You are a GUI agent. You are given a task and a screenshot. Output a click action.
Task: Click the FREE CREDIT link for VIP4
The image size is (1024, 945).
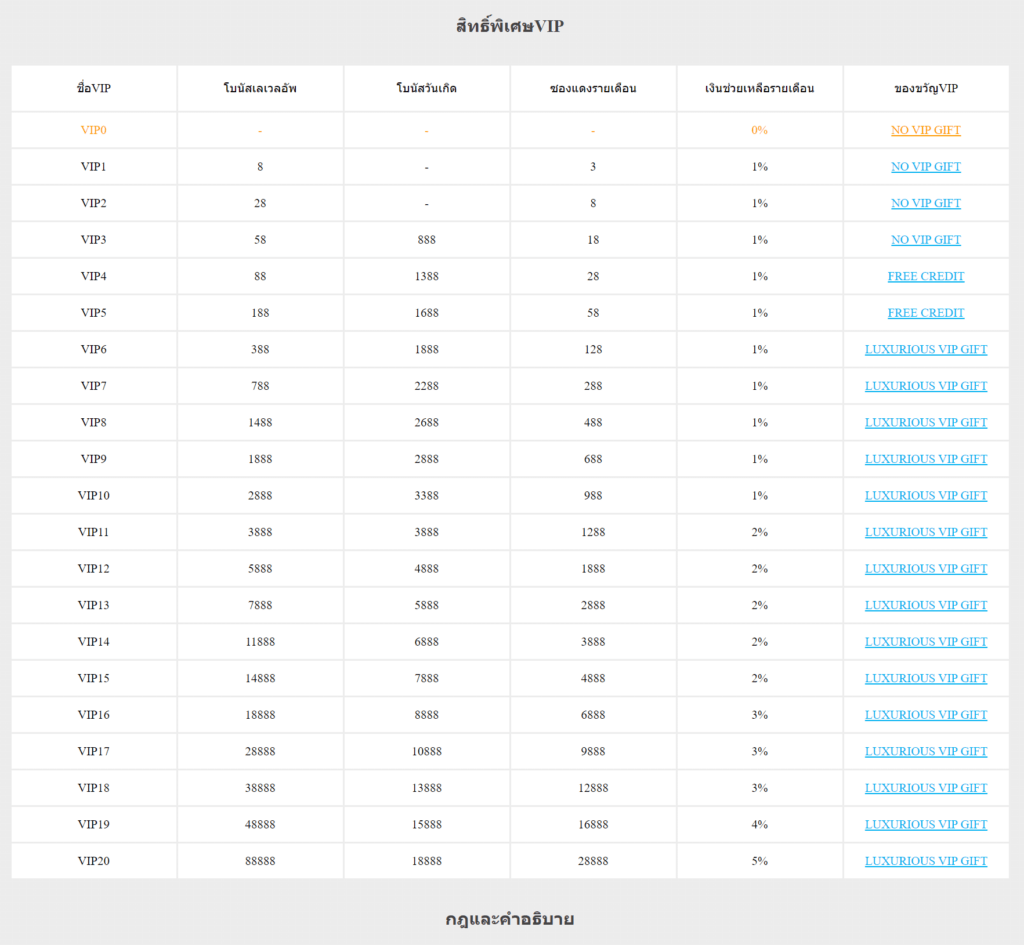coord(925,276)
